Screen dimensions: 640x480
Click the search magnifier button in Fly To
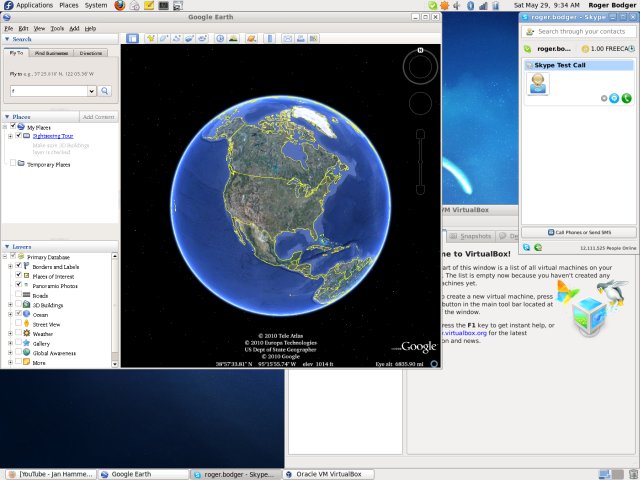[105, 91]
